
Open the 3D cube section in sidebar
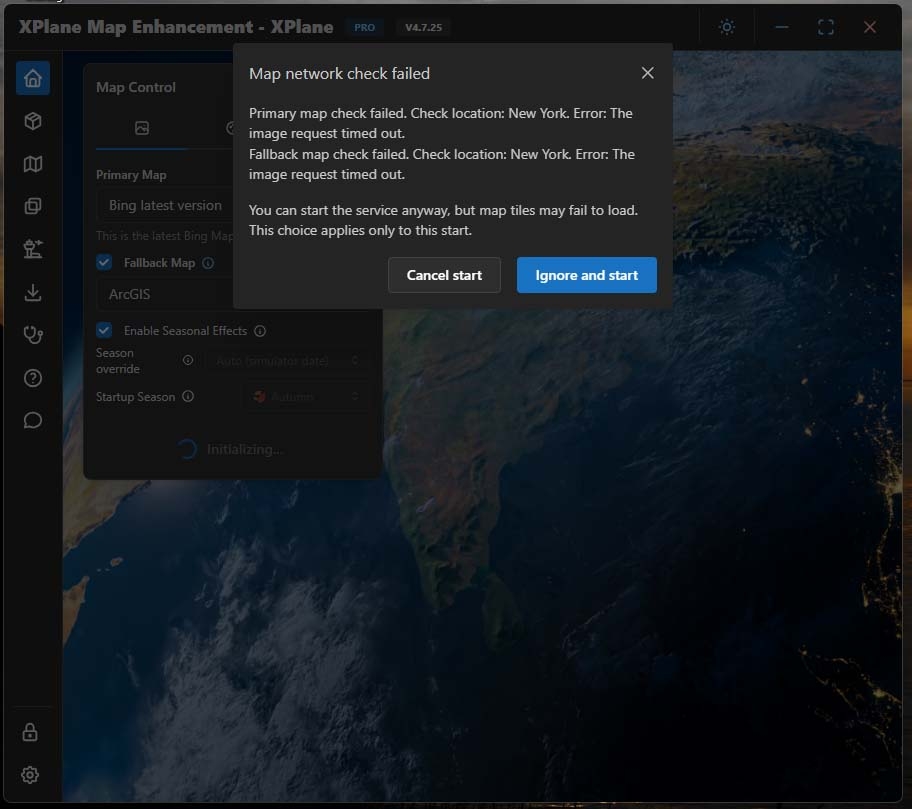(x=33, y=121)
